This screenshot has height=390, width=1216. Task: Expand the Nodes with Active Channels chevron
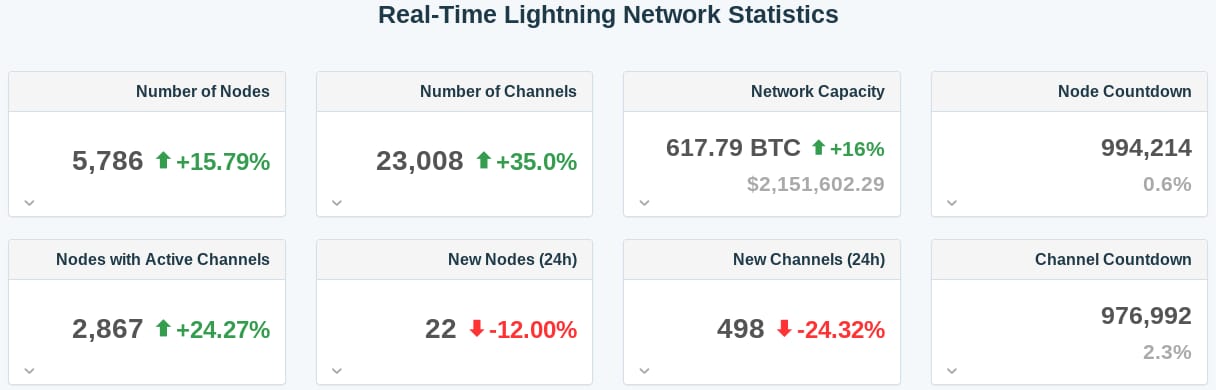pos(30,371)
